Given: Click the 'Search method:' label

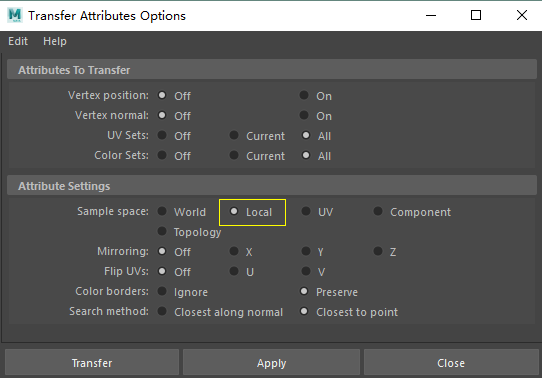Looking at the screenshot, I should tap(109, 311).
